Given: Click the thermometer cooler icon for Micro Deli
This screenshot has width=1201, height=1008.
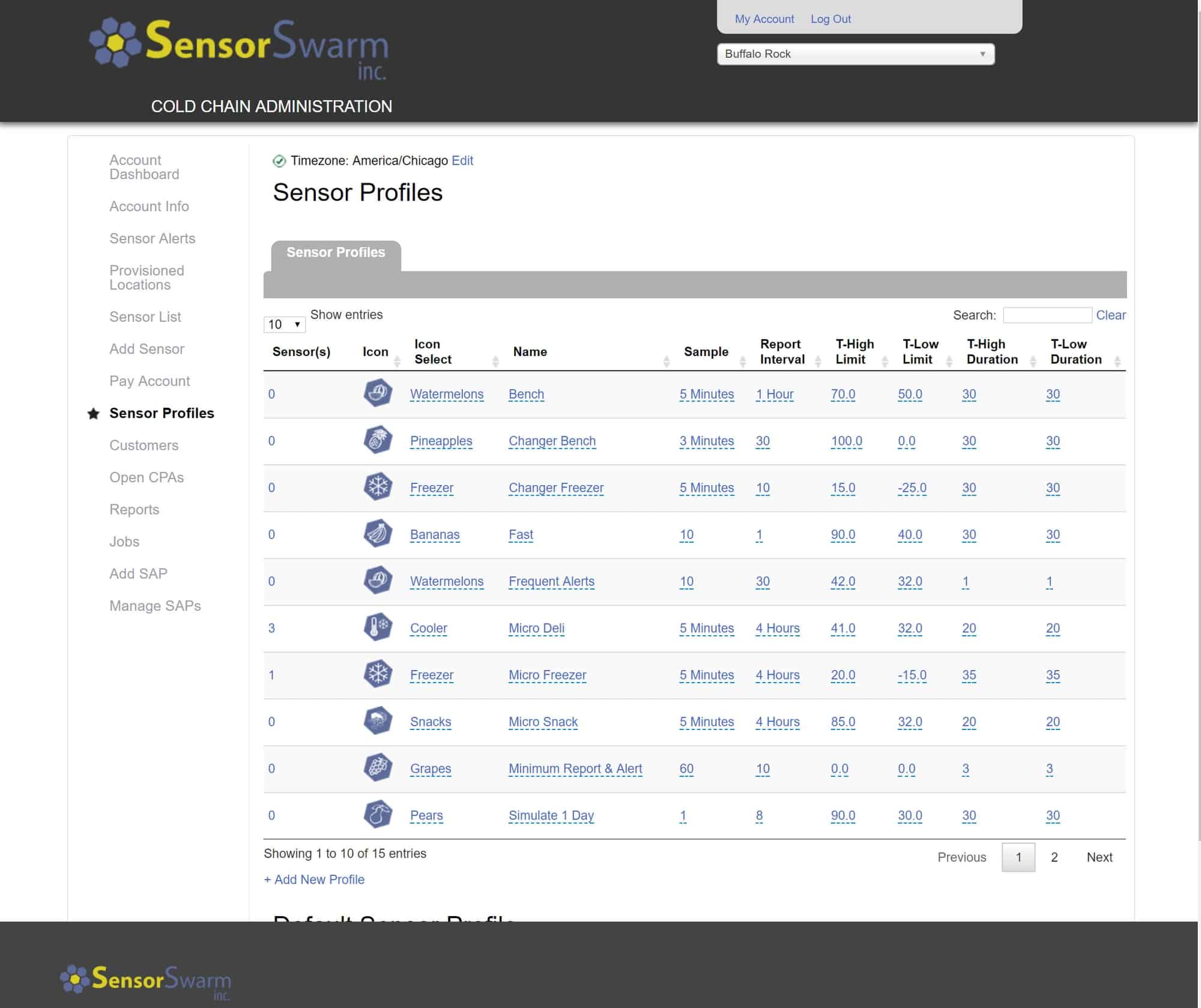Looking at the screenshot, I should [378, 627].
